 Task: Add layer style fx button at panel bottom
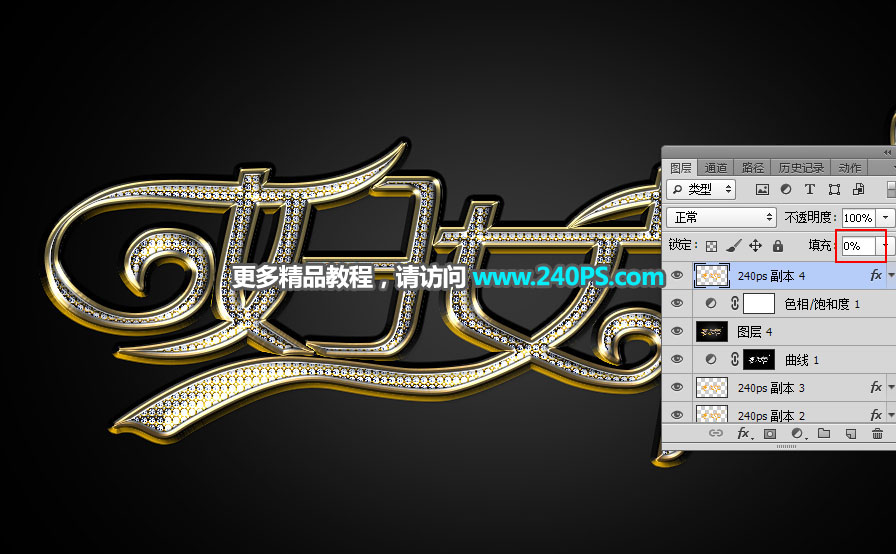point(743,433)
